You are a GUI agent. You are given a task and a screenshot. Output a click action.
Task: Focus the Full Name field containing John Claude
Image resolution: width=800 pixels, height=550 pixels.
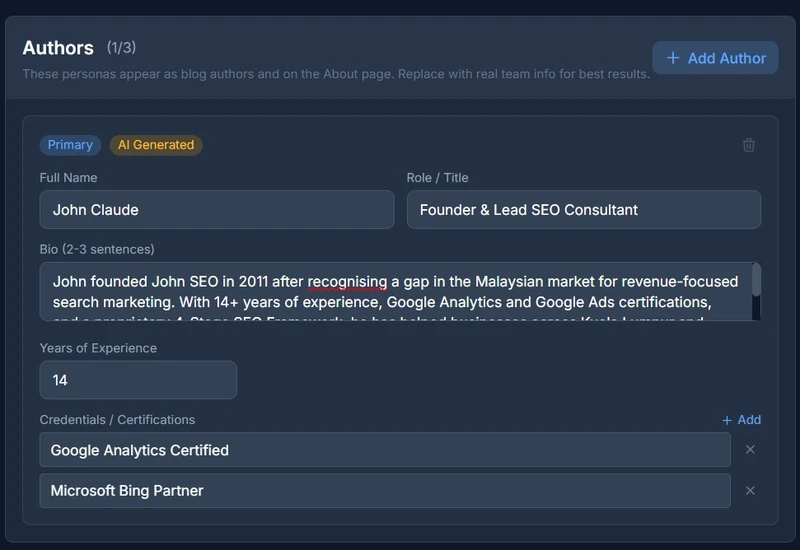click(217, 210)
